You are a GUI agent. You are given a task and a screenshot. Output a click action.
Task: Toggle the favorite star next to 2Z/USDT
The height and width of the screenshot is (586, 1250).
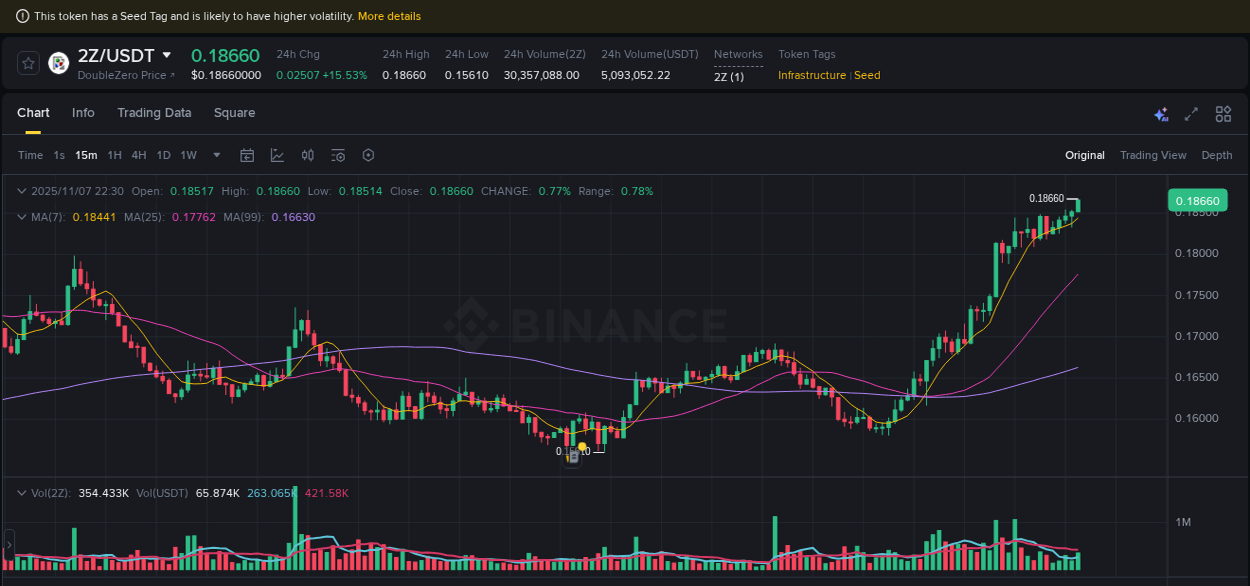tap(27, 63)
